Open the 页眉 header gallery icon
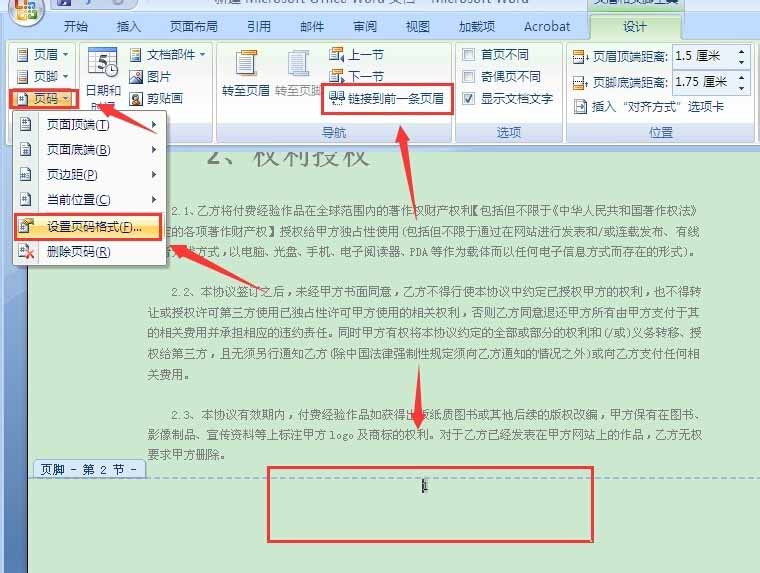 [22, 55]
